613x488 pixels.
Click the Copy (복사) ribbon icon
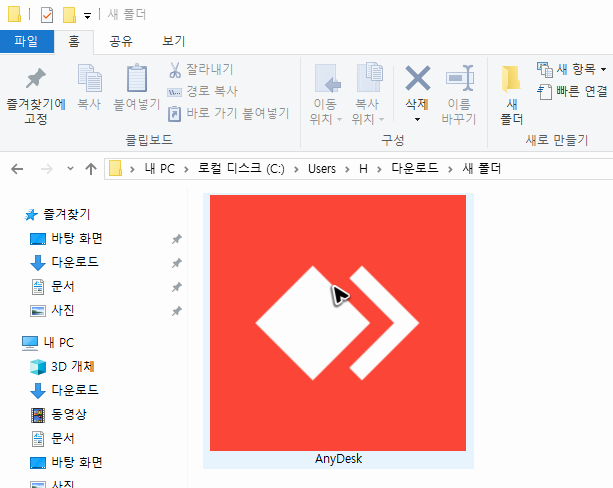tap(90, 78)
